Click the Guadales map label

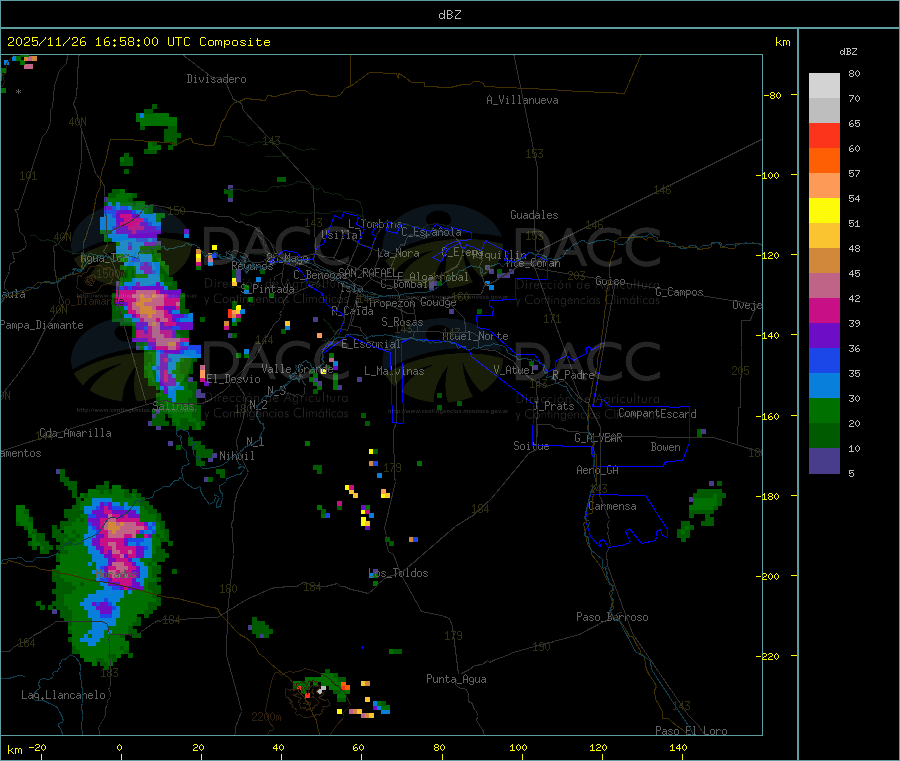pos(534,215)
